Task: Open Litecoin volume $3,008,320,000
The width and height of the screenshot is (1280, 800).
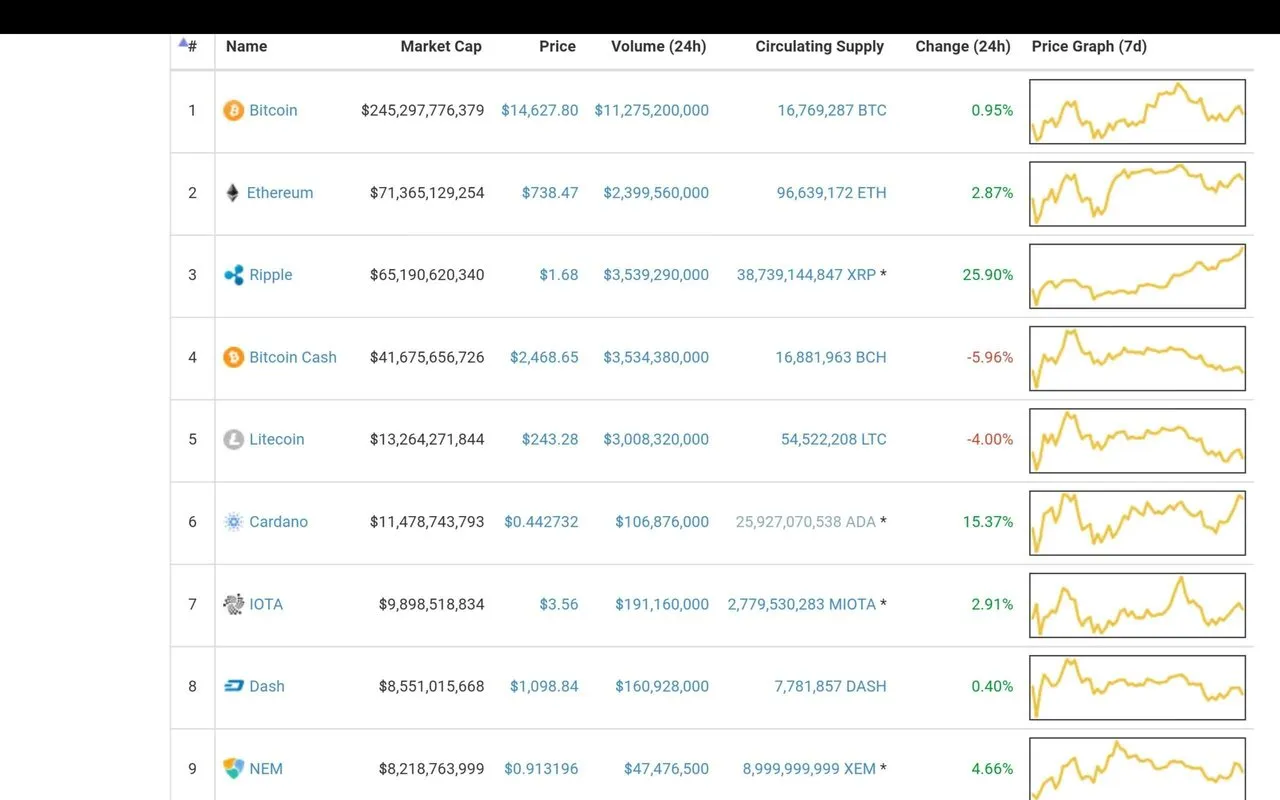Action: coord(656,439)
